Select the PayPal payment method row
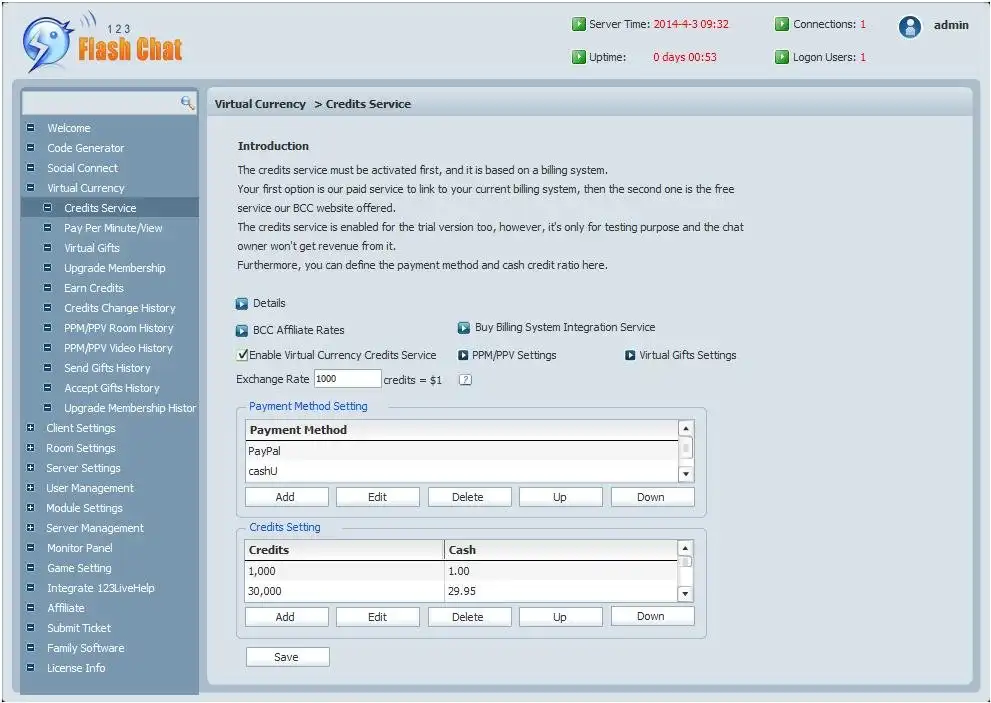 [x=461, y=451]
